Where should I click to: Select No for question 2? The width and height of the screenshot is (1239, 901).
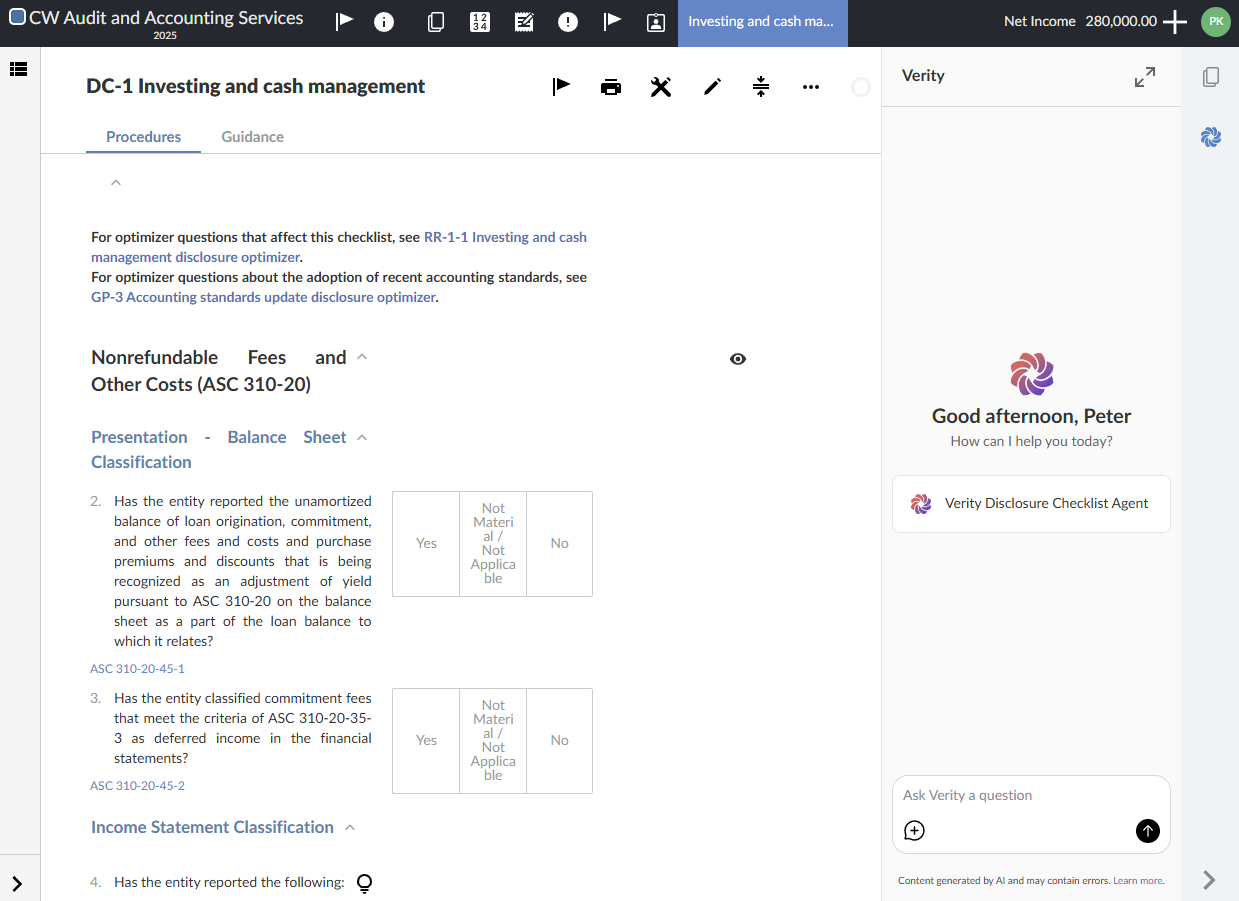click(x=560, y=544)
